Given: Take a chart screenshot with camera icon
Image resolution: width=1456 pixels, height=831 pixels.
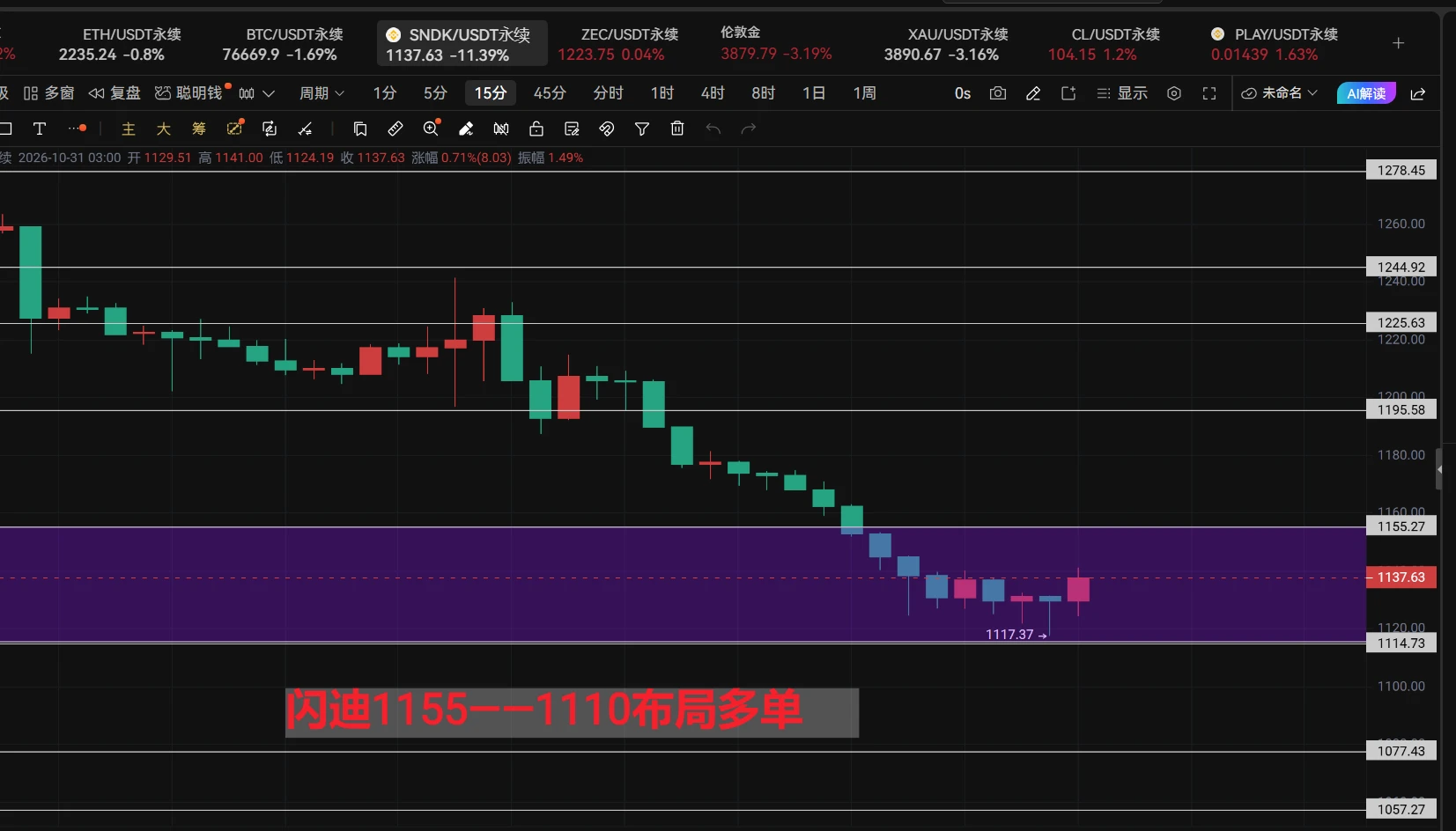Looking at the screenshot, I should pos(998,93).
